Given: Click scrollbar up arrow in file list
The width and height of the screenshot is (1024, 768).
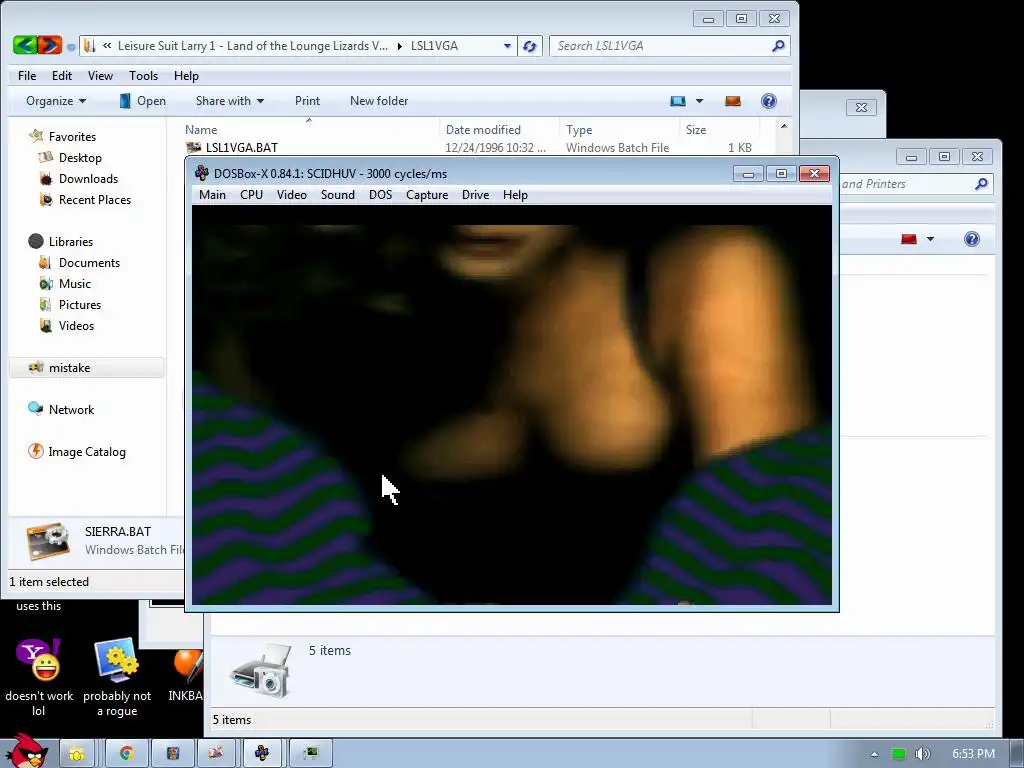Looking at the screenshot, I should [784, 126].
